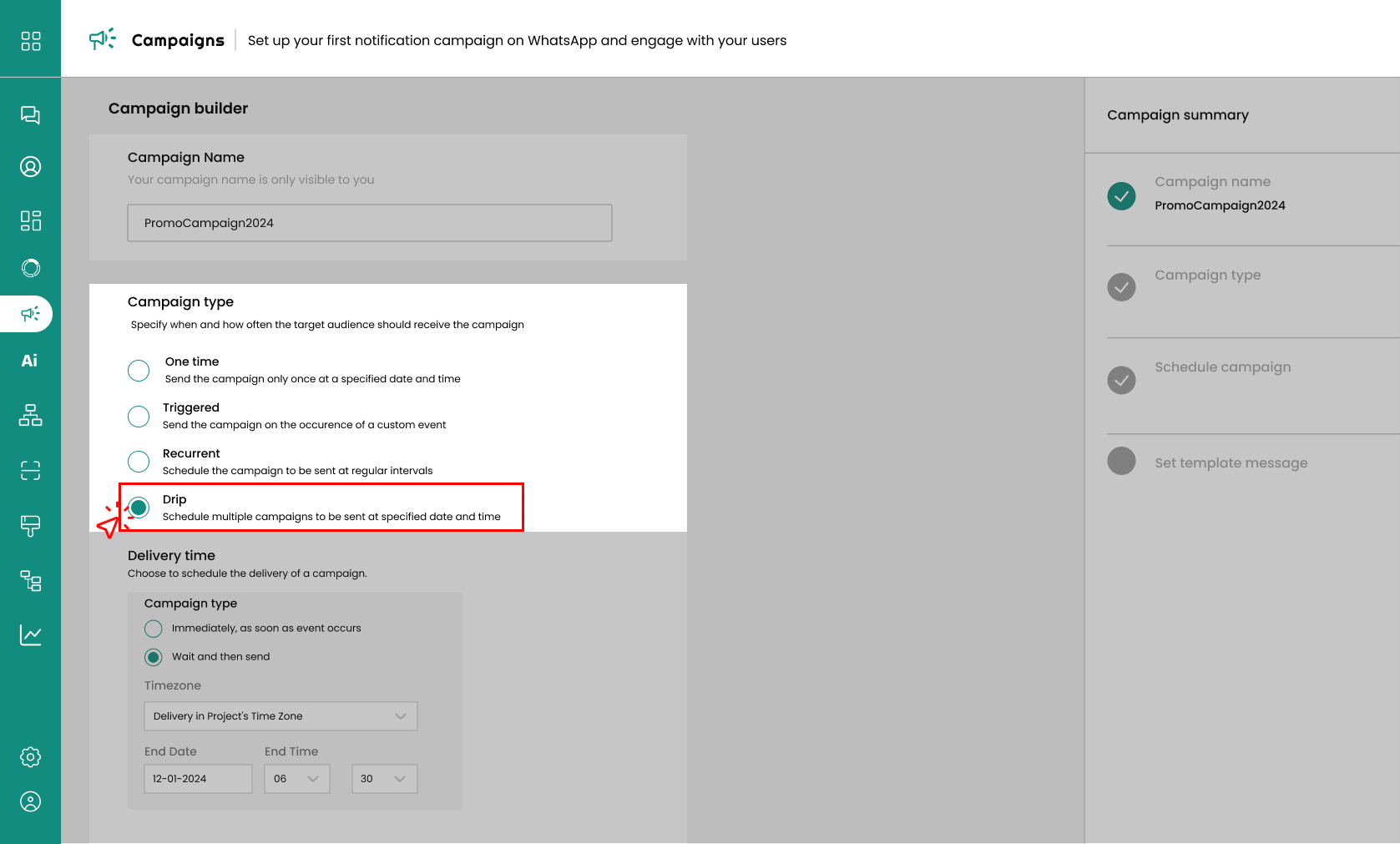Image resolution: width=1400 pixels, height=844 pixels.
Task: Open the user profile icon at bottom
Action: [30, 801]
